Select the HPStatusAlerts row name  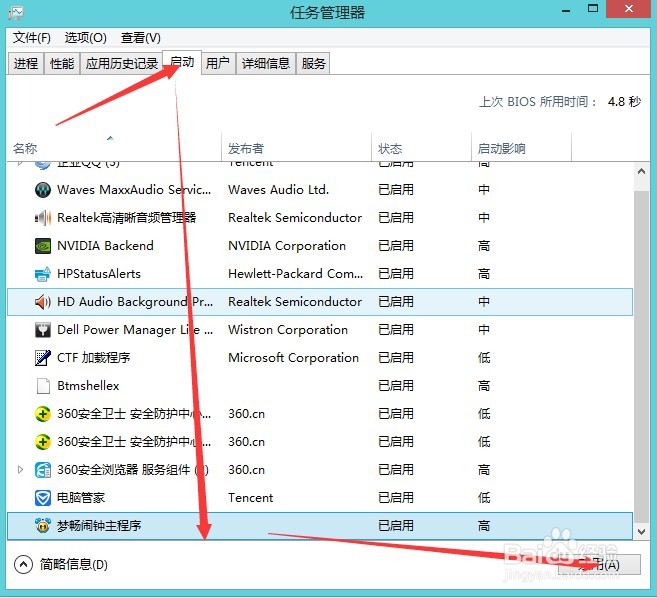[99, 274]
